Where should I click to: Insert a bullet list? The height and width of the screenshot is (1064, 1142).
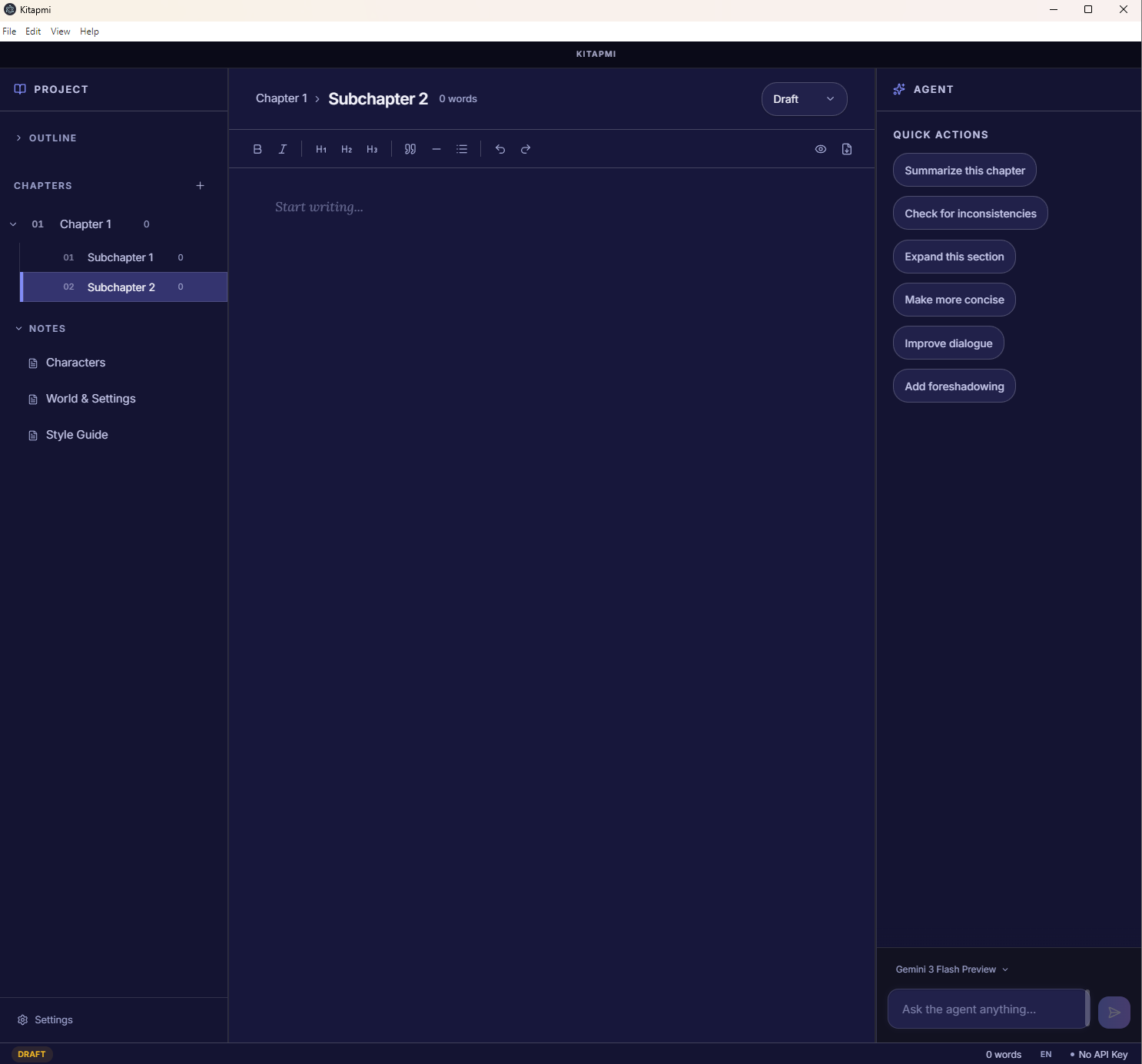462,148
